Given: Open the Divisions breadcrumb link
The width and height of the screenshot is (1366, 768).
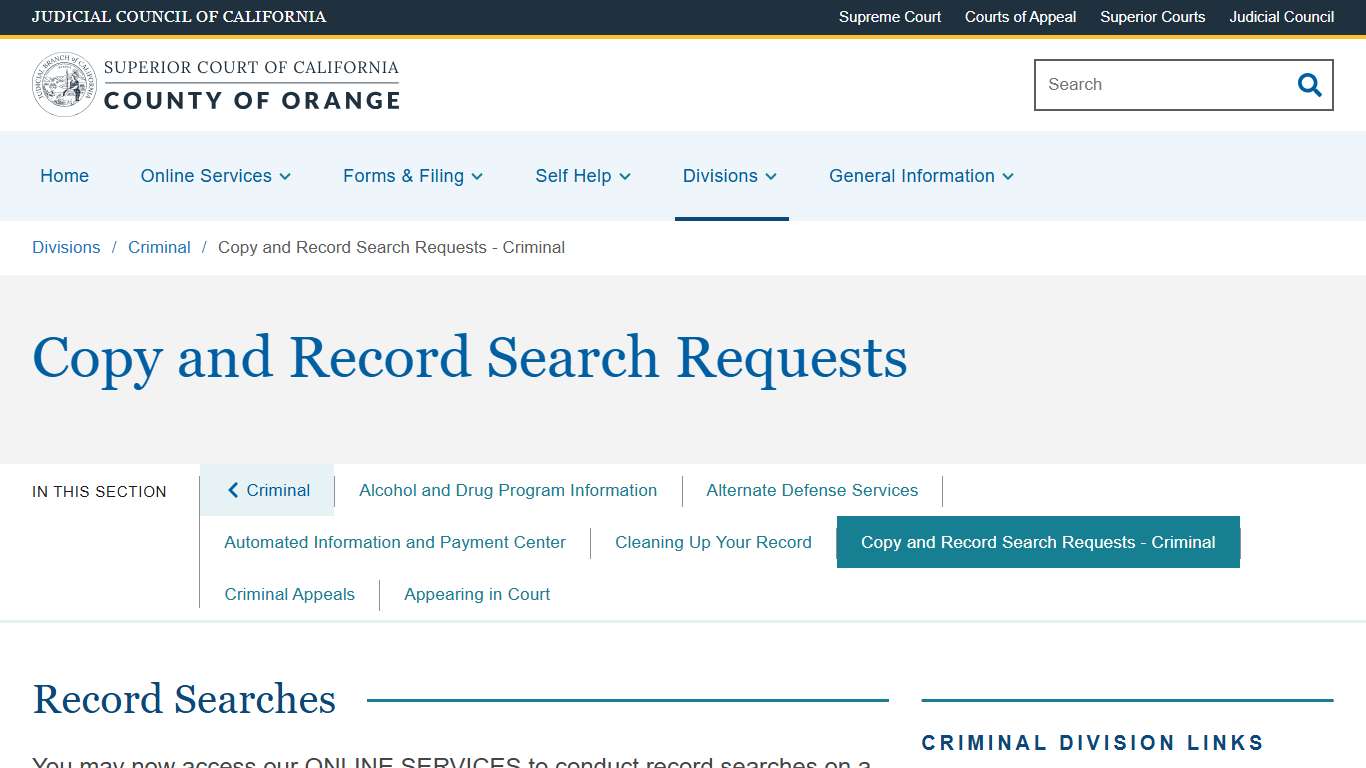Looking at the screenshot, I should click(66, 247).
